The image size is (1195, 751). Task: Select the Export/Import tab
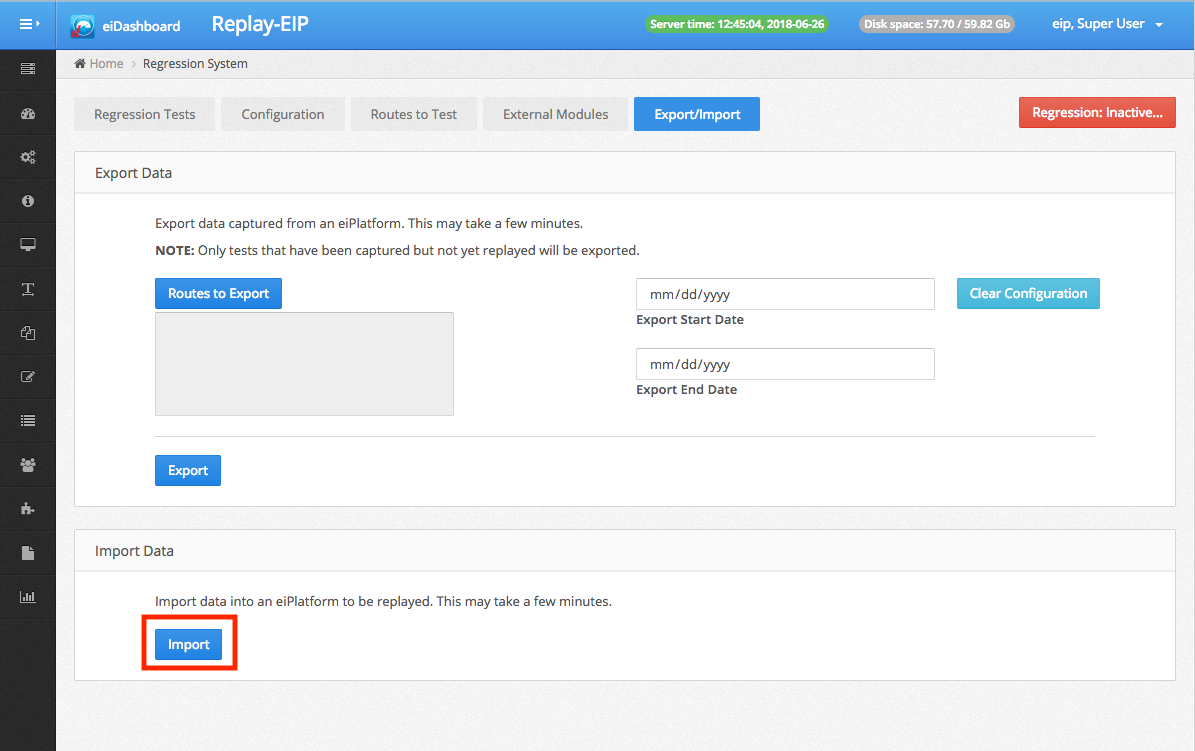(x=697, y=114)
